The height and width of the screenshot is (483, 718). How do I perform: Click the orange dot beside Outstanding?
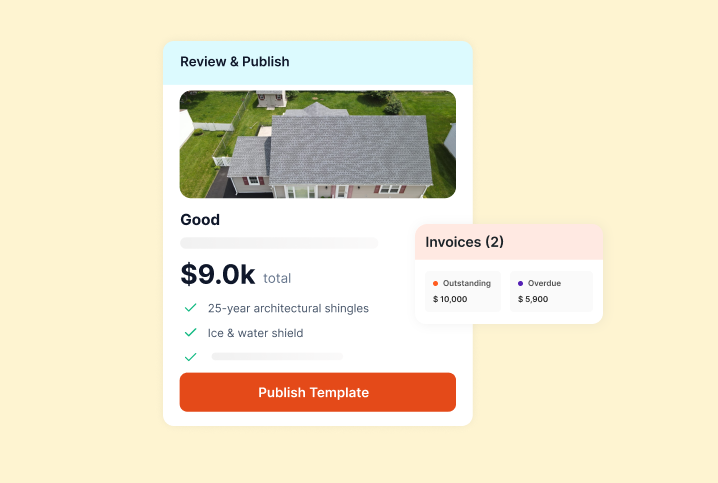tap(436, 283)
